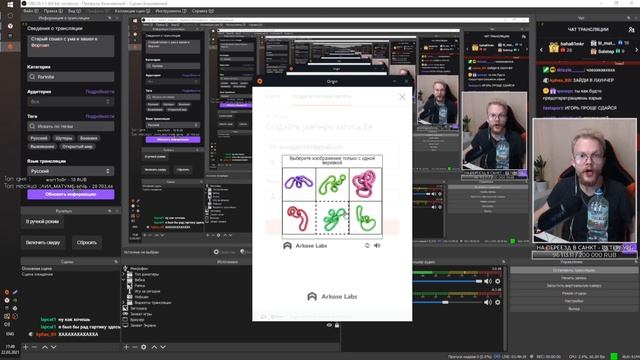Mute the first audio mixer channel

click(488, 281)
